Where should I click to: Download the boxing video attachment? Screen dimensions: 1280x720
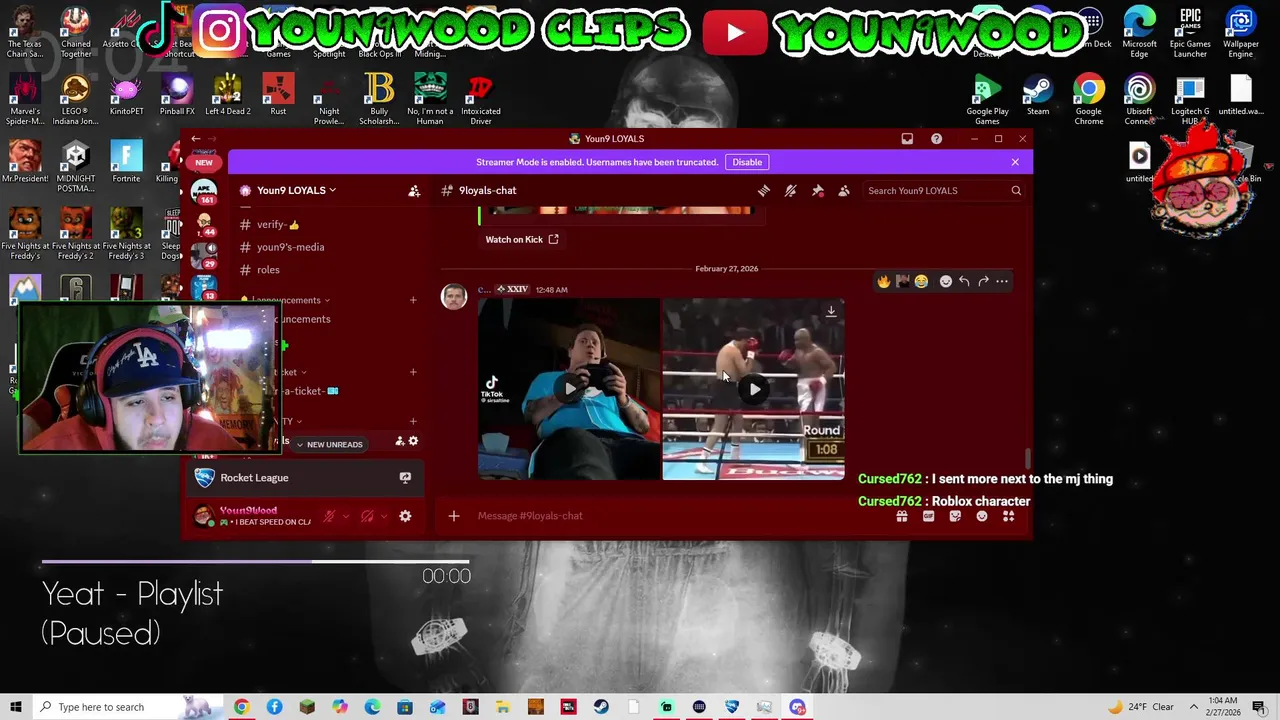click(831, 311)
